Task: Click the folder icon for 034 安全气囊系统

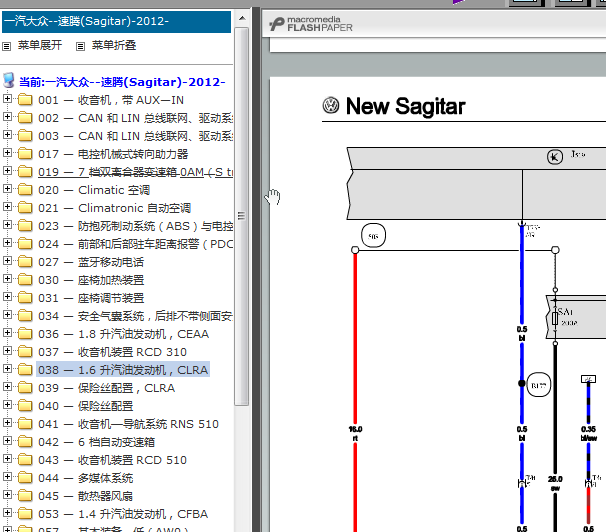Action: pyautogui.click(x=25, y=315)
